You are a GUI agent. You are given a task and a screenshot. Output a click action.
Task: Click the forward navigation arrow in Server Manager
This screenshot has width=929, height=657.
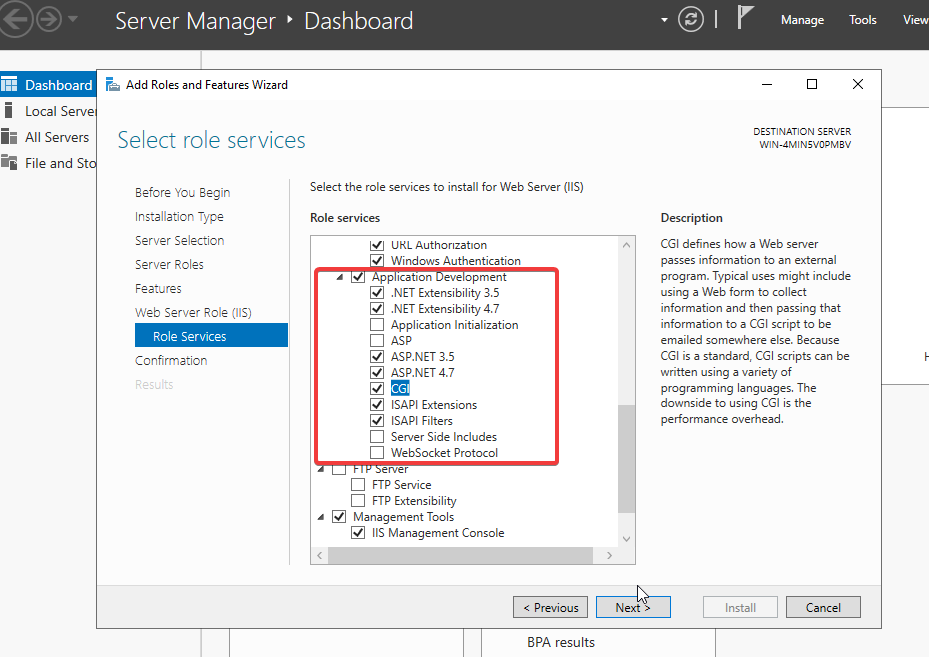click(49, 19)
